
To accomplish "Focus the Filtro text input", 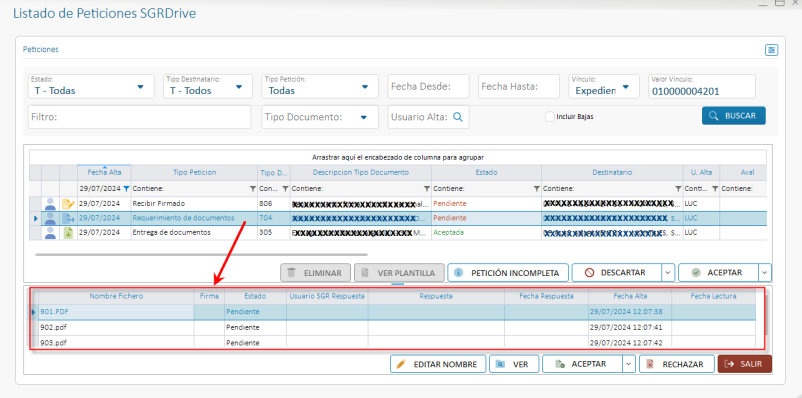I will coord(140,117).
